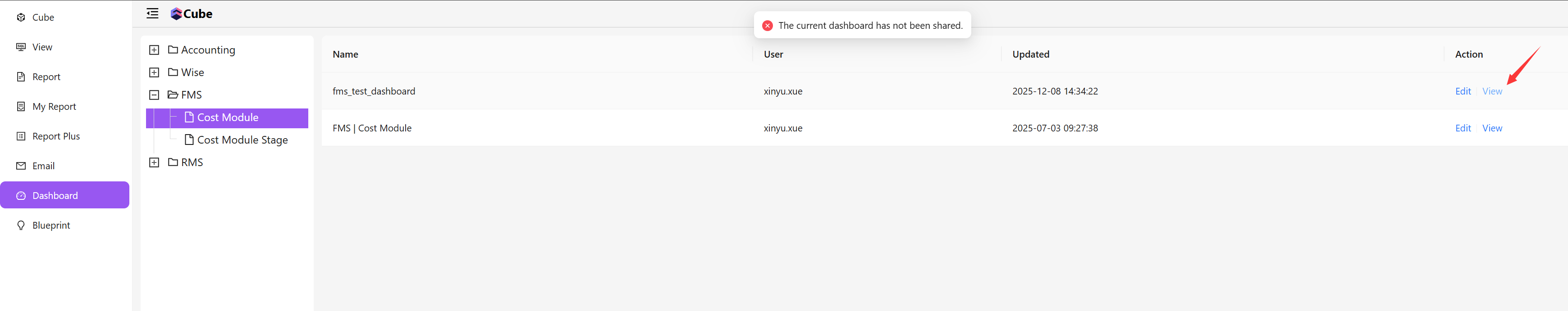Expand the RMS tree node
This screenshot has height=311, width=1568.
pos(155,162)
